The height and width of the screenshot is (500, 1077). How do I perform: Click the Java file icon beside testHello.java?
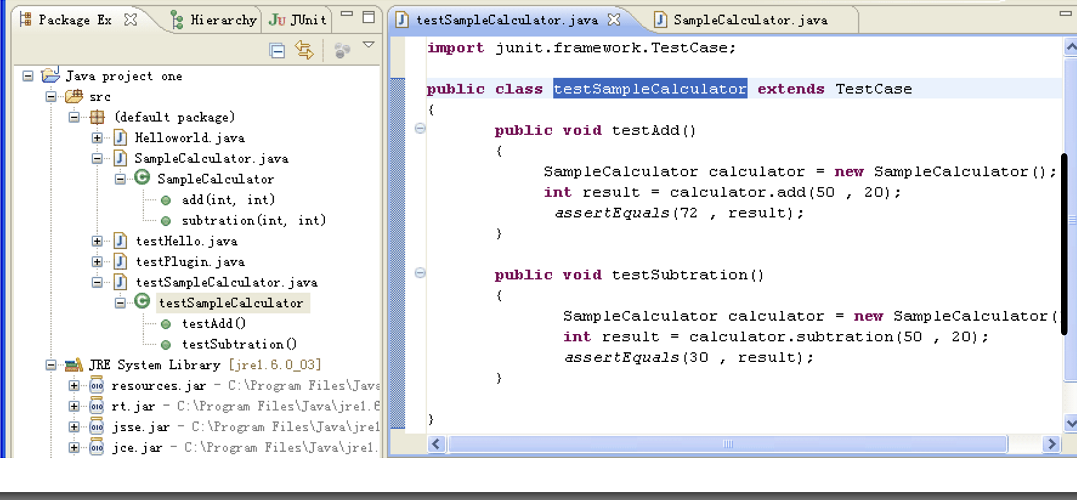pyautogui.click(x=120, y=241)
